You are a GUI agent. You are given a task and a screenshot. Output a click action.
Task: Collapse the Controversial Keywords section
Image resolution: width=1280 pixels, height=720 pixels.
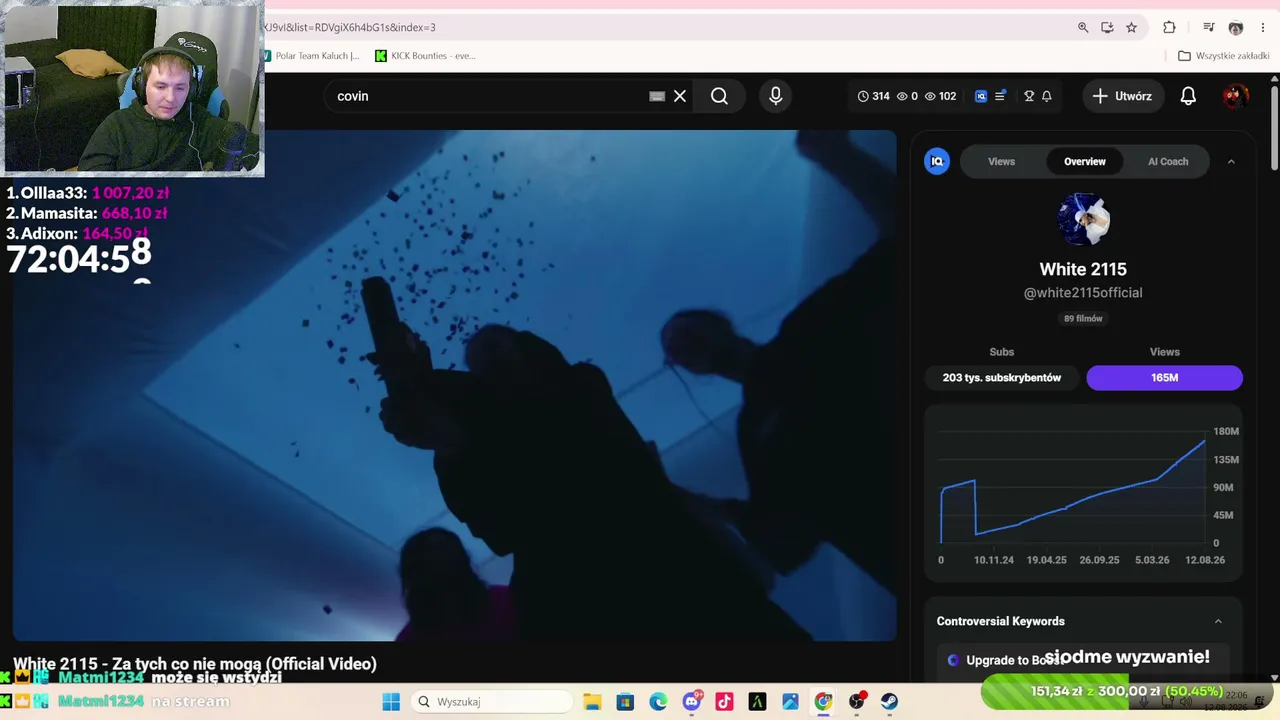click(x=1218, y=621)
